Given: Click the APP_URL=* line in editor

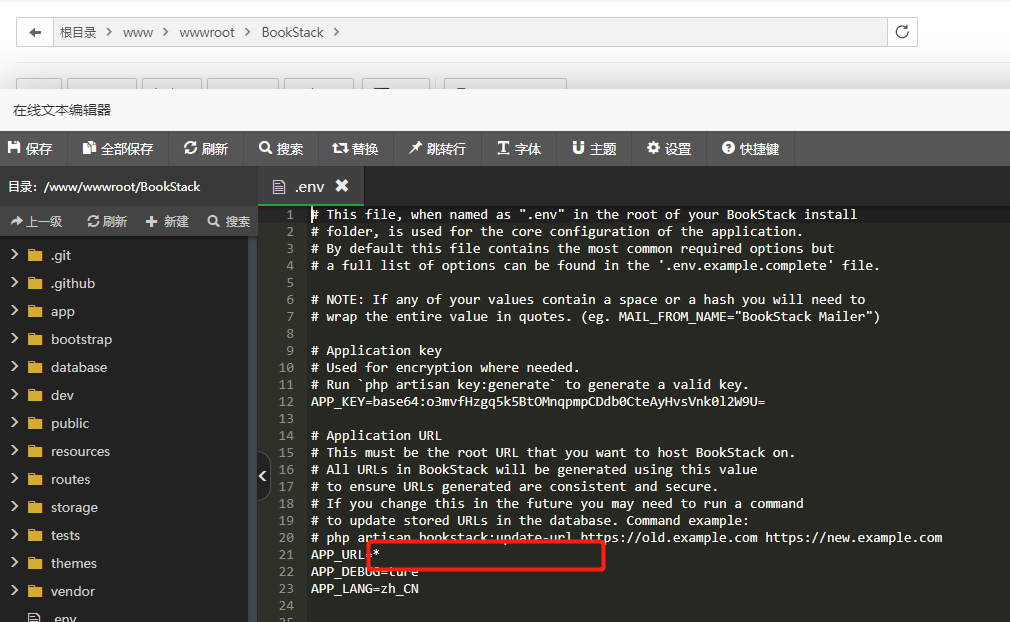Looking at the screenshot, I should [x=345, y=554].
